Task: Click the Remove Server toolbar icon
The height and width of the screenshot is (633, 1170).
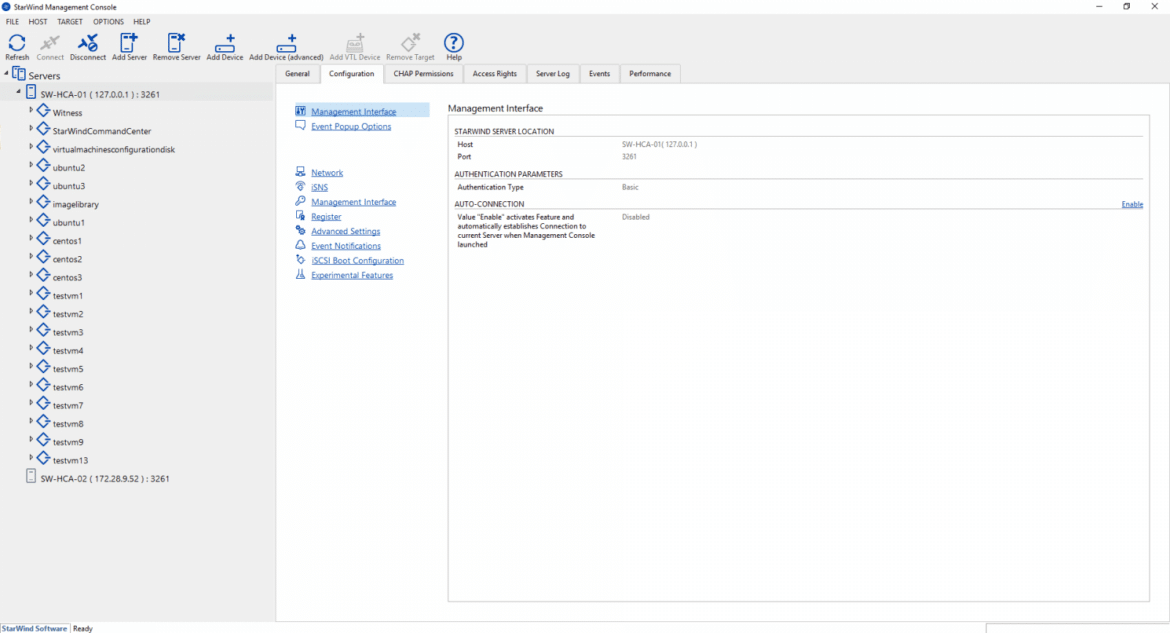Action: 176,43
